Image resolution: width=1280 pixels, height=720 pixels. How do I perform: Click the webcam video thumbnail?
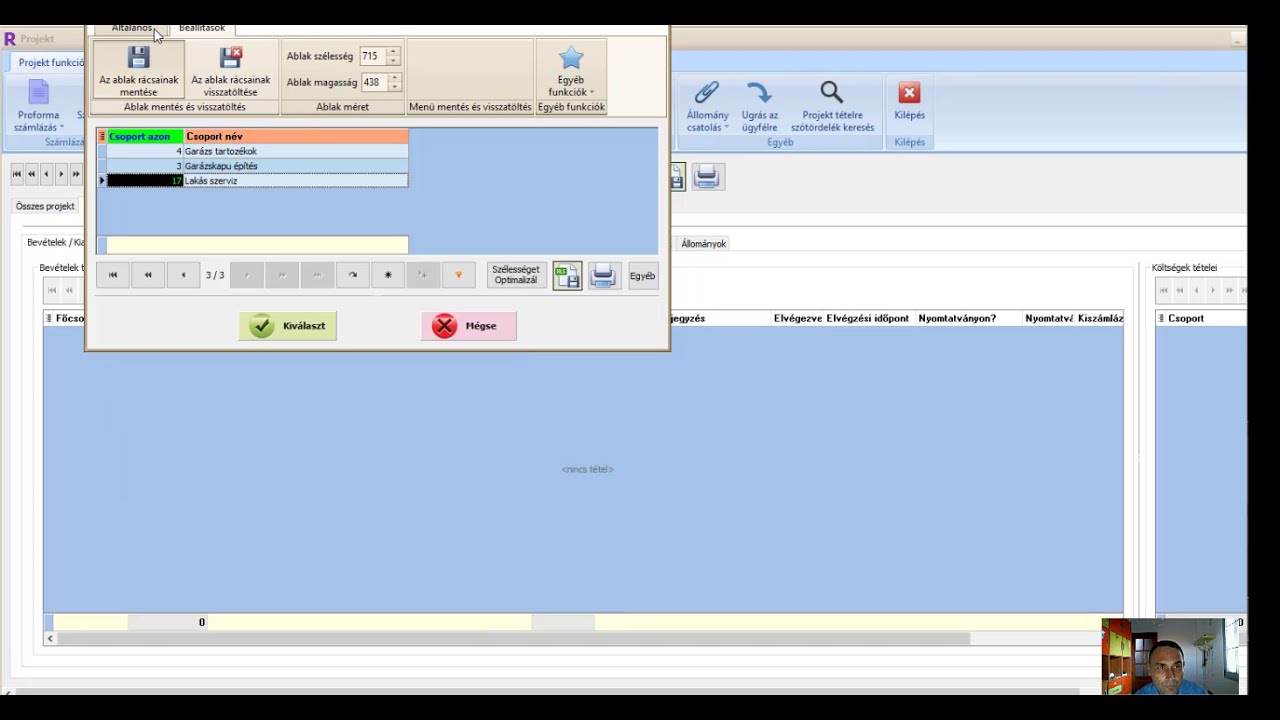tap(1171, 656)
